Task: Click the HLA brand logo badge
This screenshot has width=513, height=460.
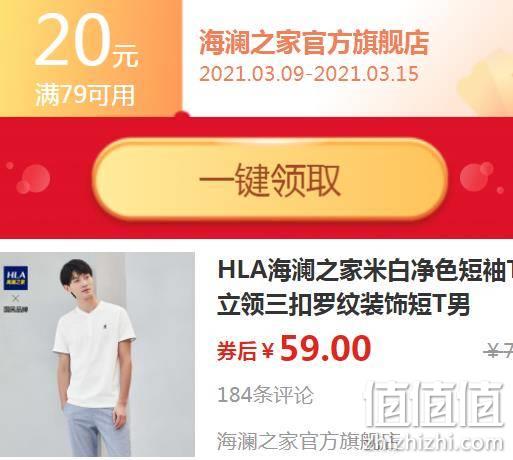Action: coord(16,278)
